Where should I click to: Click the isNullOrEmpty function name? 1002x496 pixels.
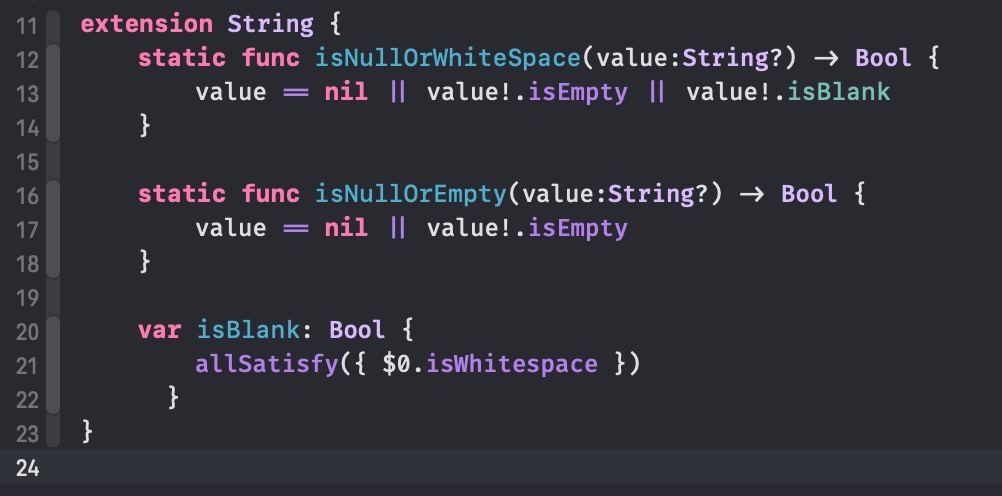[411, 194]
